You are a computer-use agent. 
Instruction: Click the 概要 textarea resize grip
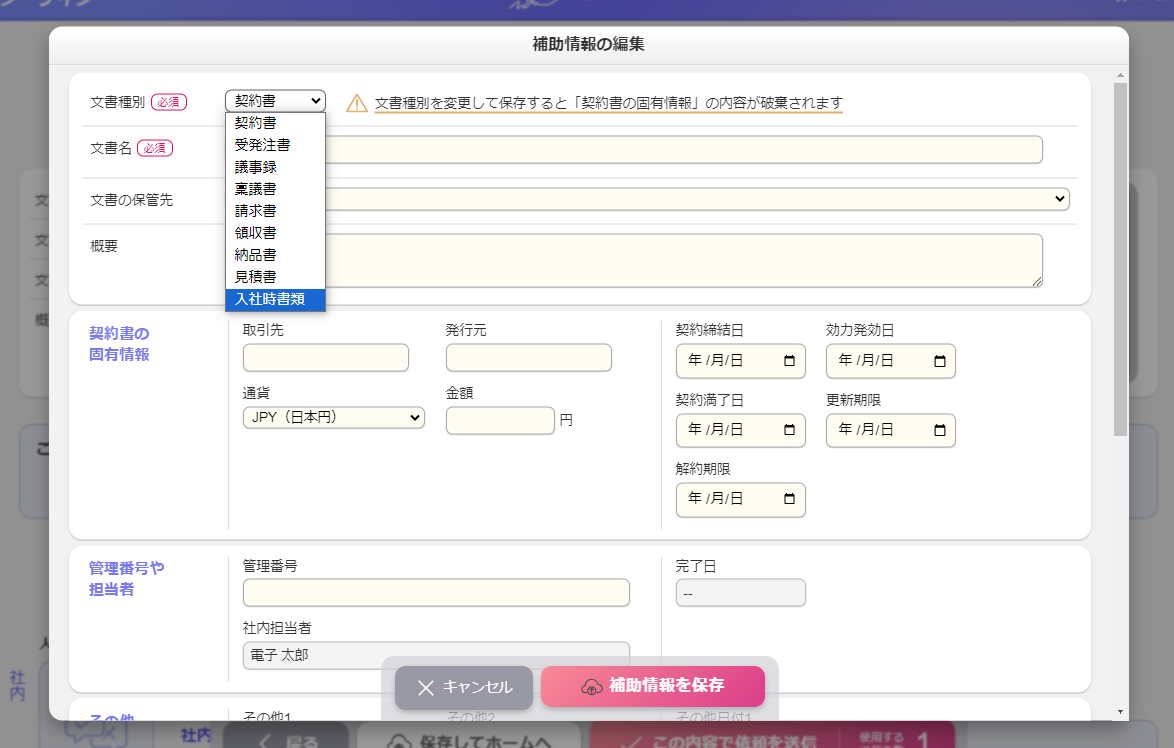[1036, 282]
